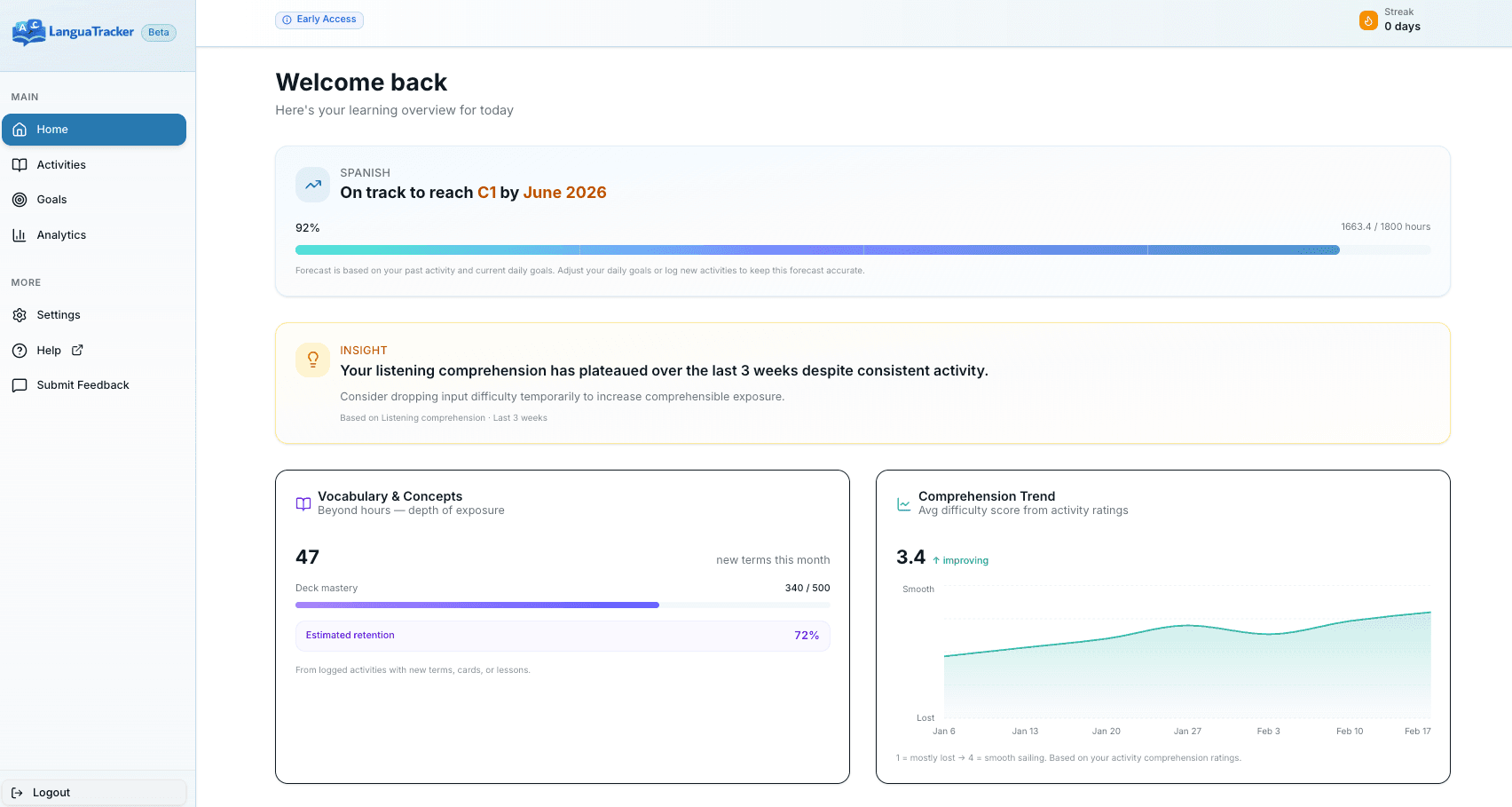Click the Beta badge next to LanguaTracker
The width and height of the screenshot is (1512, 807).
pos(158,31)
